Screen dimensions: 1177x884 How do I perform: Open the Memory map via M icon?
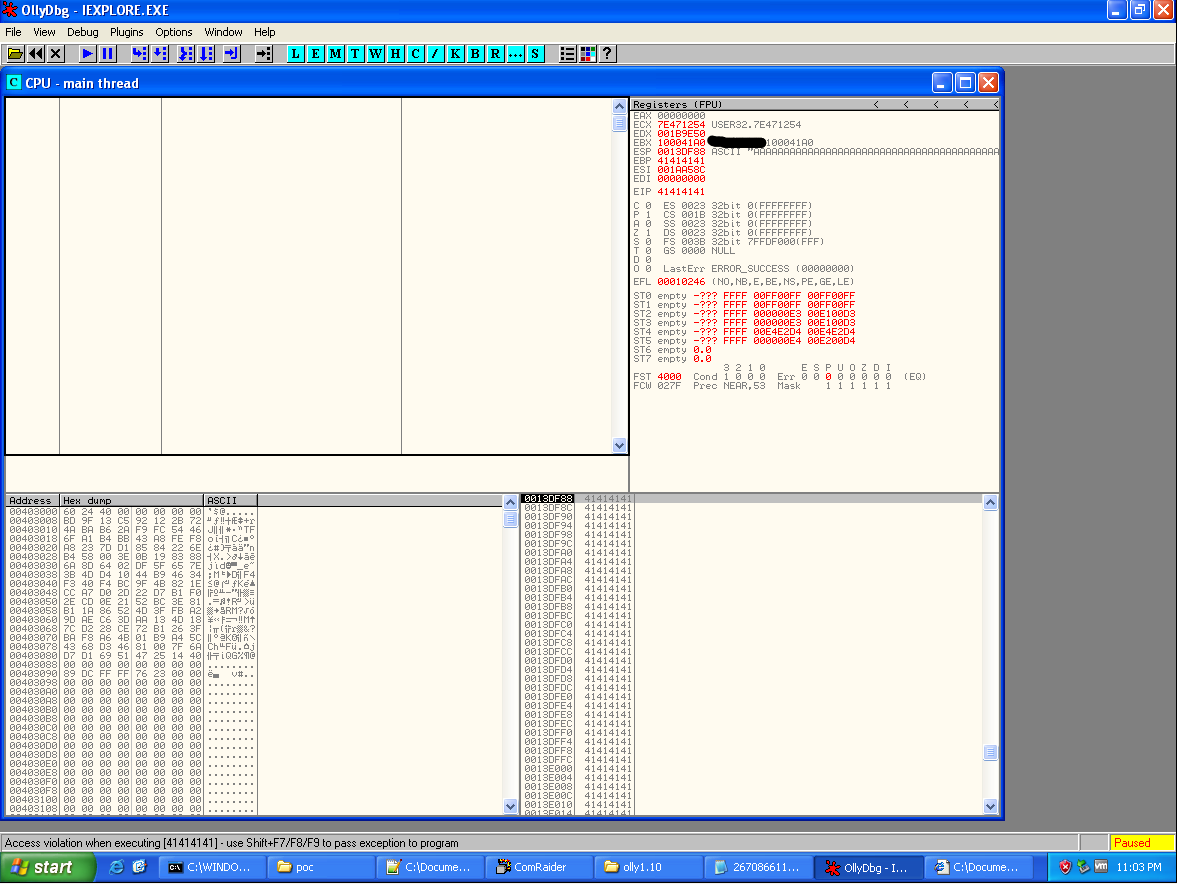(336, 53)
